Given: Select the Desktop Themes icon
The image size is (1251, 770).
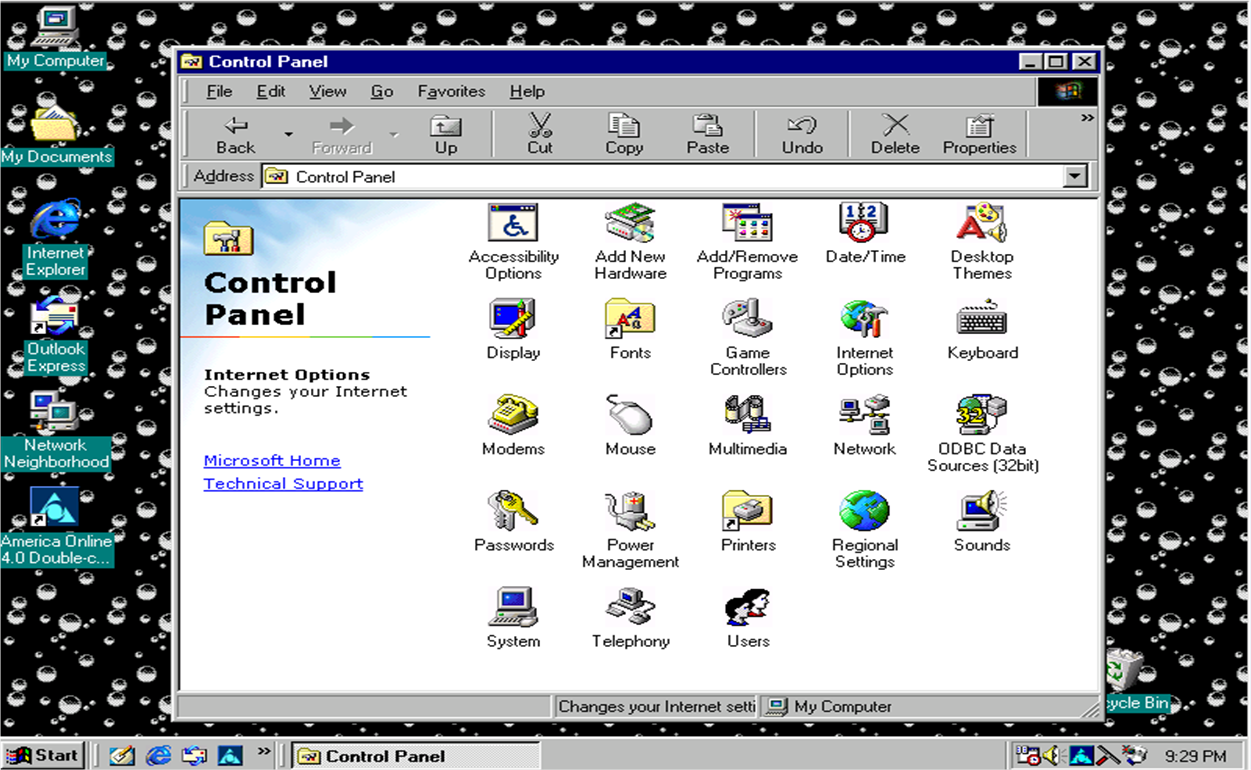Looking at the screenshot, I should click(981, 223).
